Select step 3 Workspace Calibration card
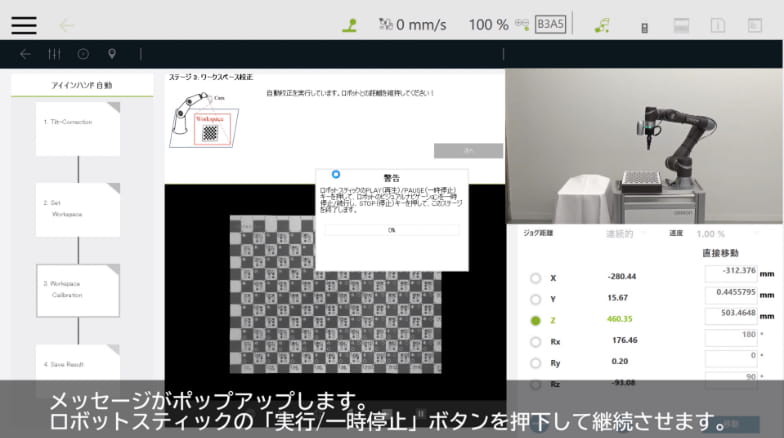784x438 pixels. (x=78, y=290)
